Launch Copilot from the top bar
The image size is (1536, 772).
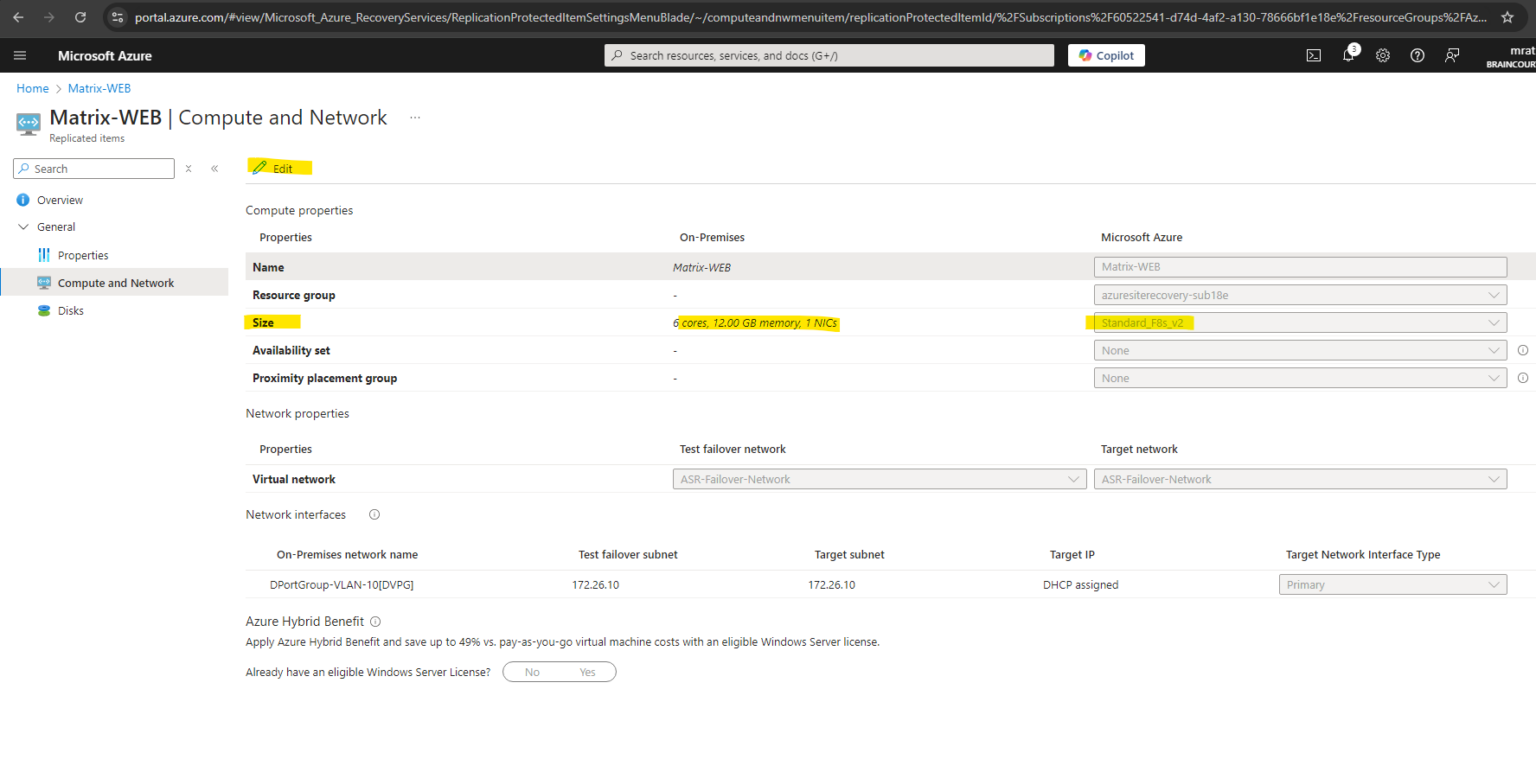[x=1106, y=55]
